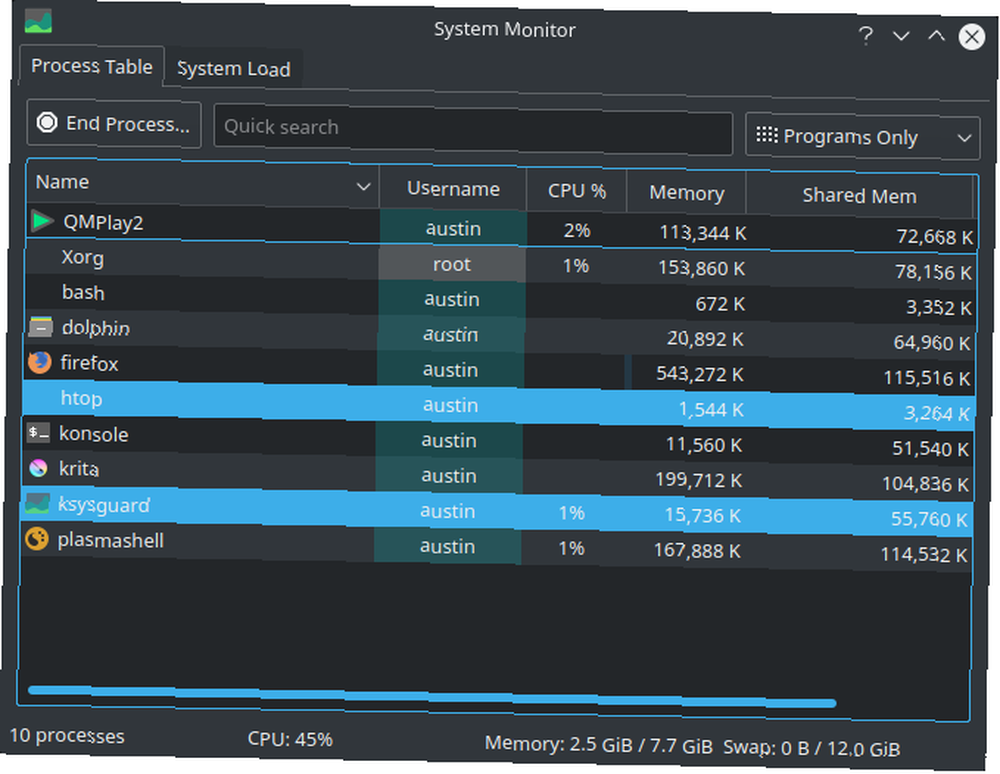Click the 153,860 K memory cell
The height and width of the screenshot is (774, 1000).
tap(702, 268)
